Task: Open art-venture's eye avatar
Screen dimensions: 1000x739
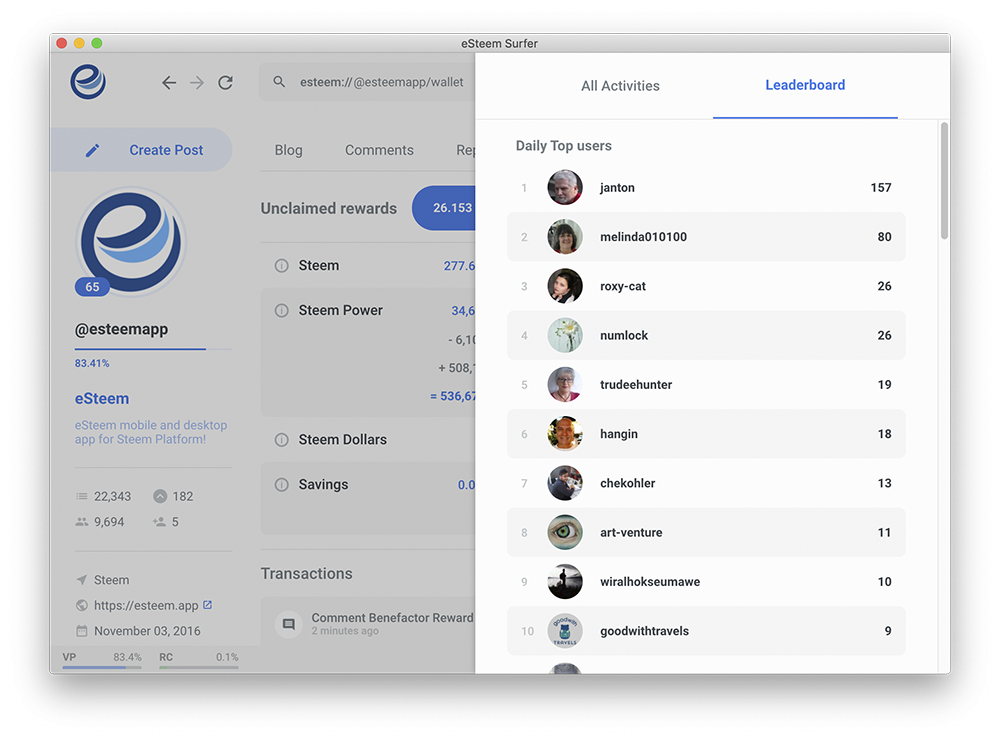Action: [565, 532]
